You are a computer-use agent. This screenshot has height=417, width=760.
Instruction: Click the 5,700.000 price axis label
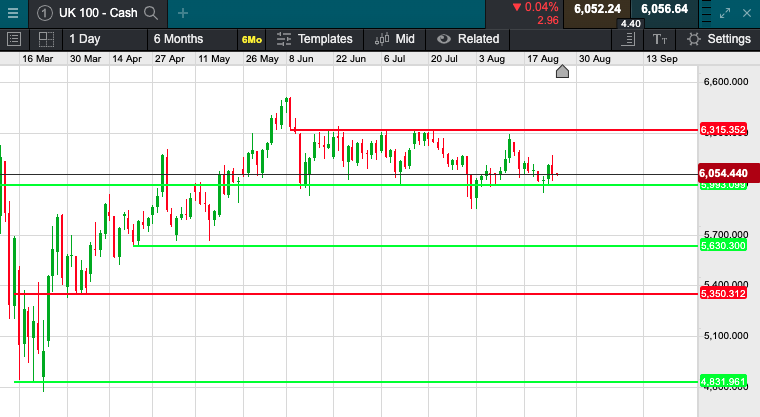coord(726,235)
